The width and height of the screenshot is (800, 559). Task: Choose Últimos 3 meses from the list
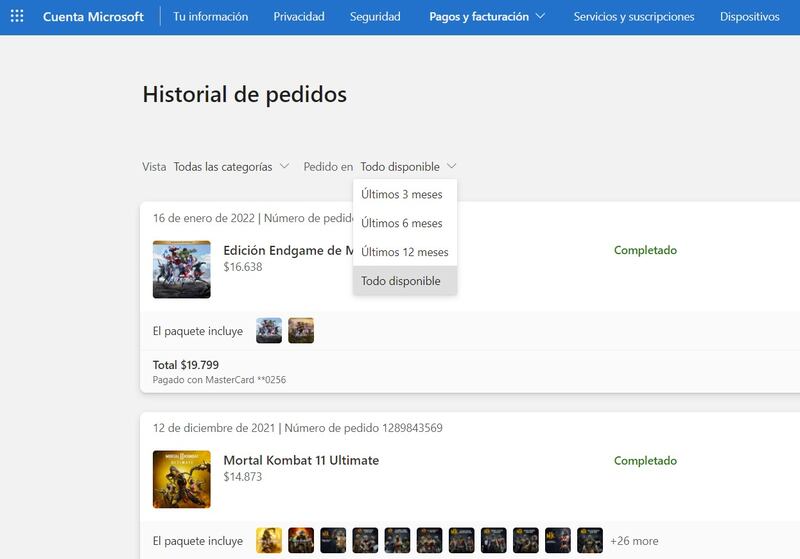[402, 194]
